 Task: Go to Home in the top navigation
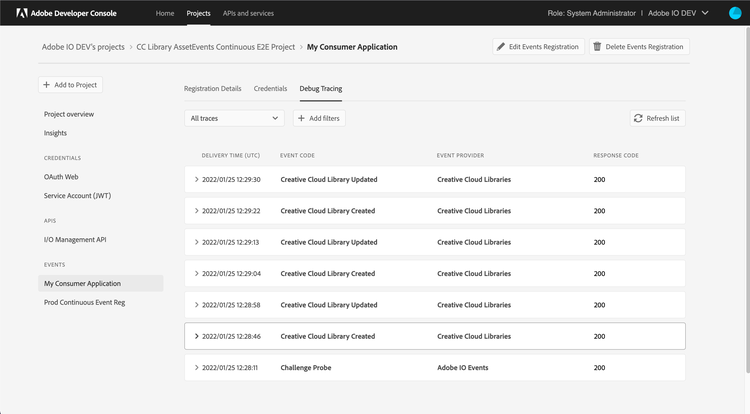click(x=165, y=13)
